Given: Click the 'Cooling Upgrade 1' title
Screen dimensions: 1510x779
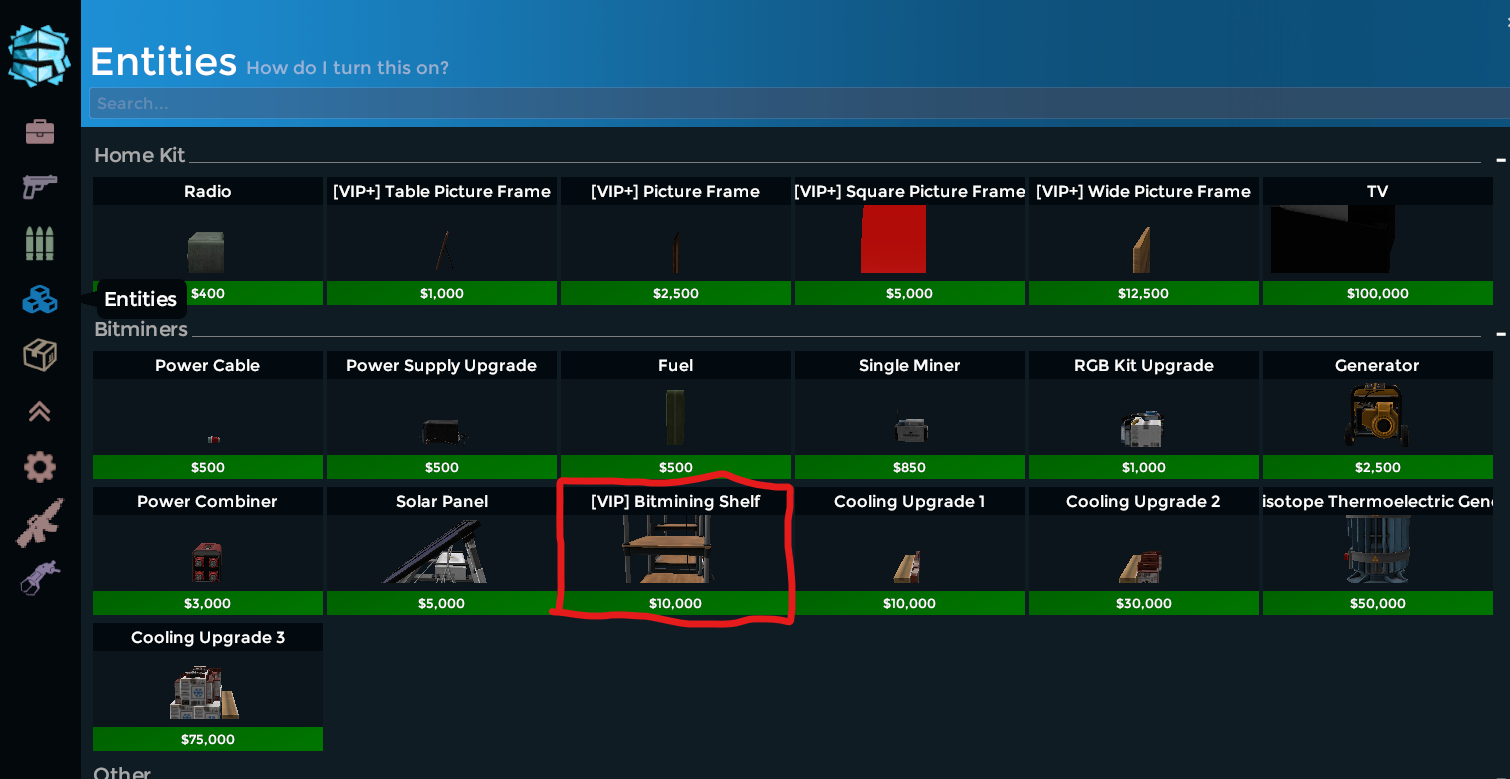Looking at the screenshot, I should click(910, 501).
